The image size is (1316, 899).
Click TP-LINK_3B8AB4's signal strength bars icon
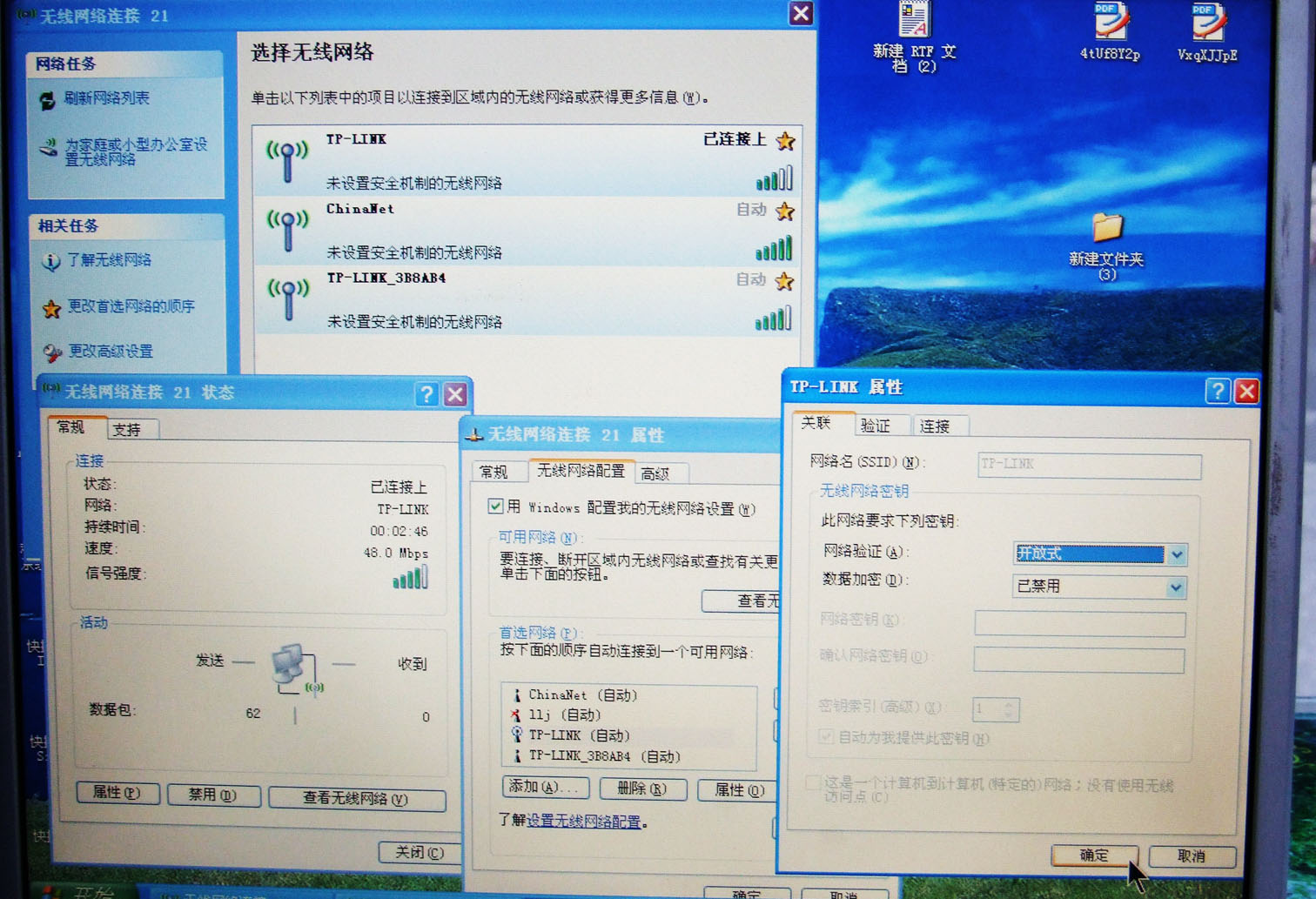[x=773, y=319]
